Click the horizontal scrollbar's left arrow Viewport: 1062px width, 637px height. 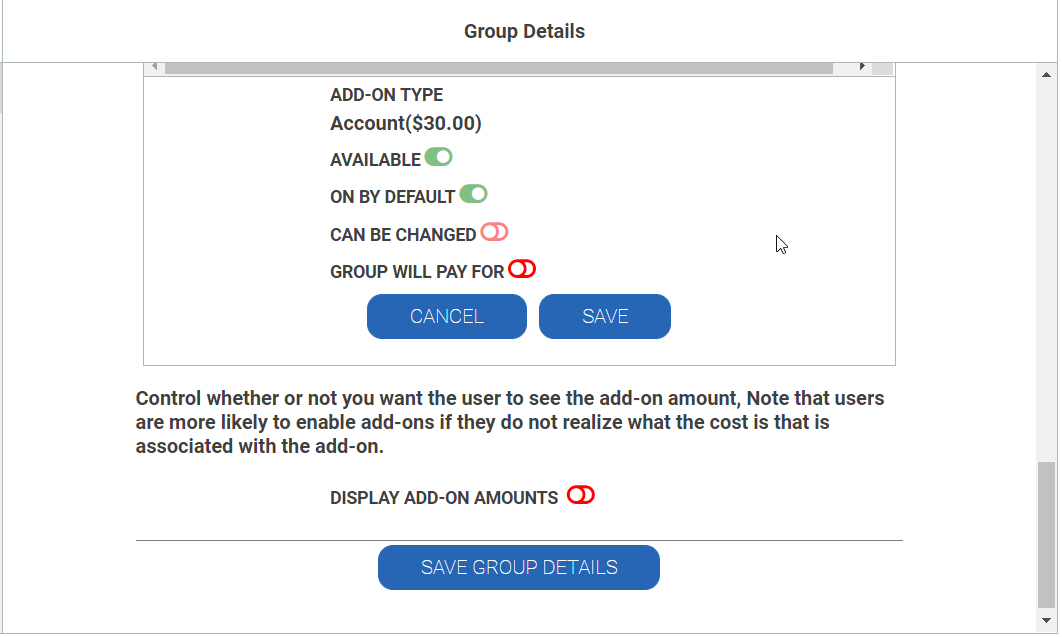pos(155,66)
